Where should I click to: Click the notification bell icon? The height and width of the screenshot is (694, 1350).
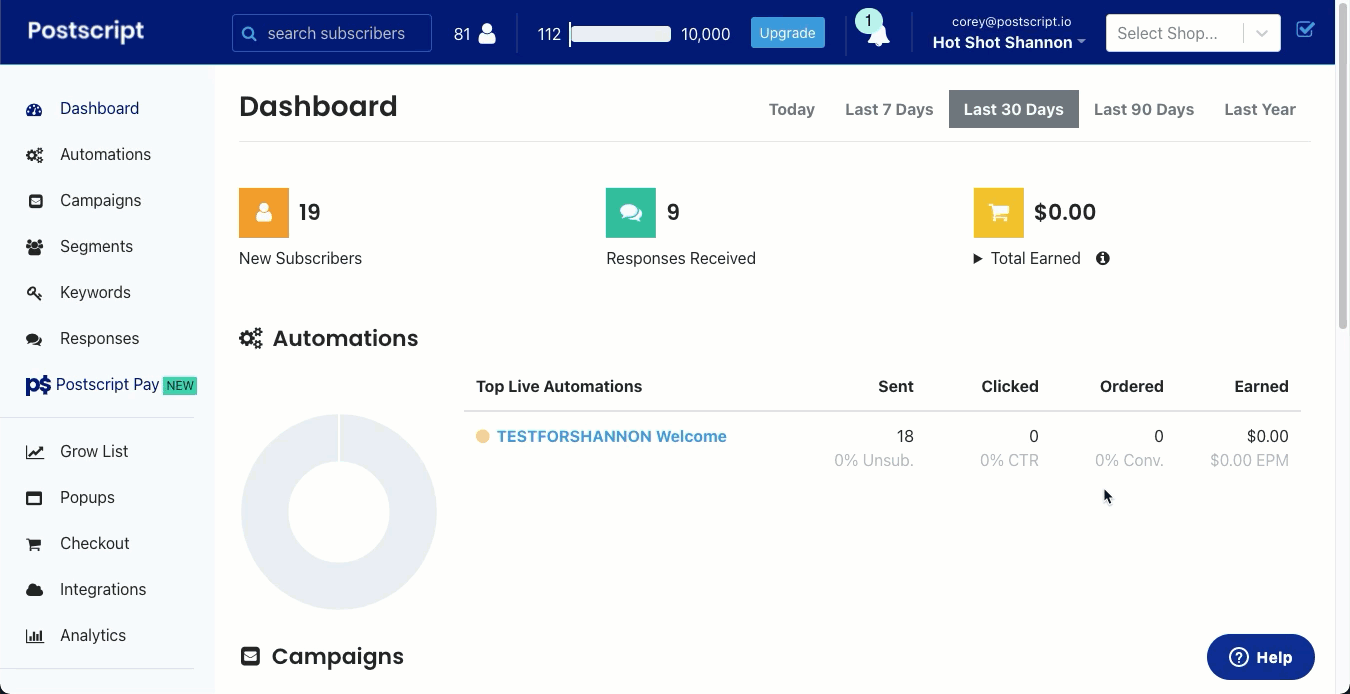(878, 36)
